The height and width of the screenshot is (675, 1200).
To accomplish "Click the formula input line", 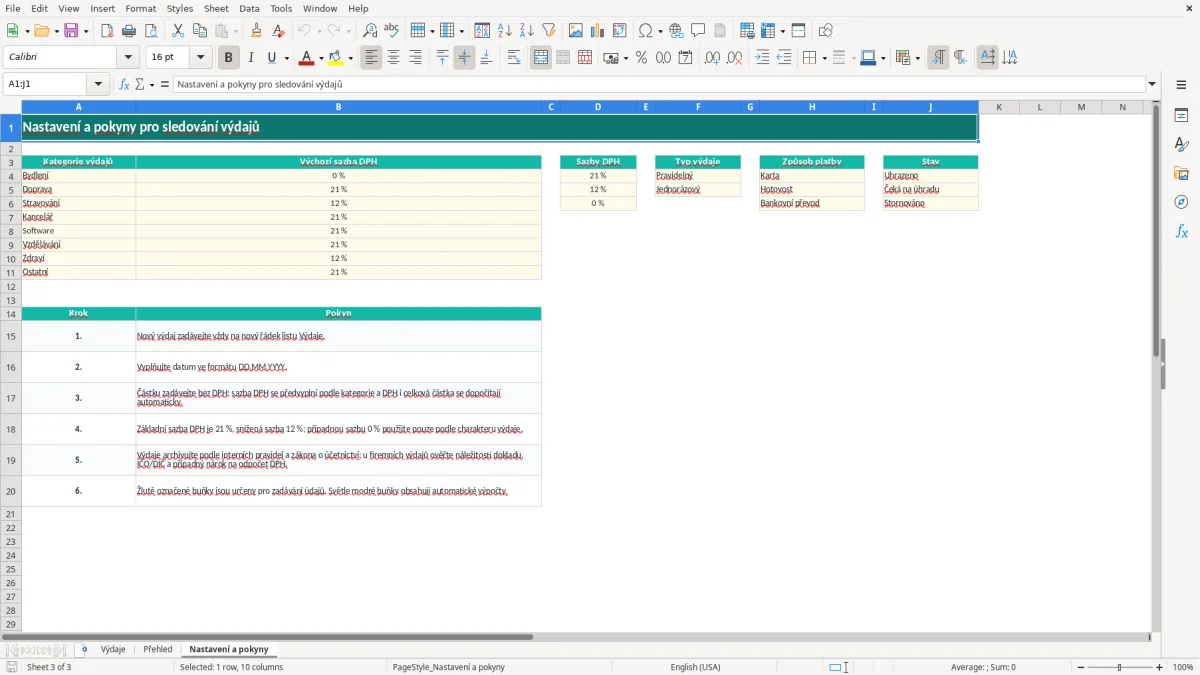I will (x=659, y=84).
